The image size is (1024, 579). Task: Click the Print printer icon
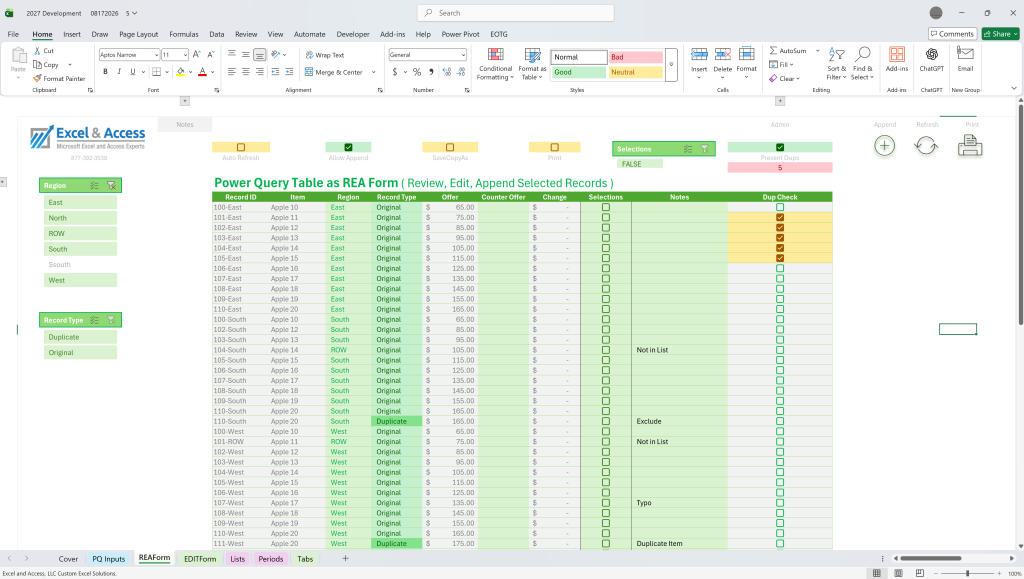pyautogui.click(x=970, y=146)
